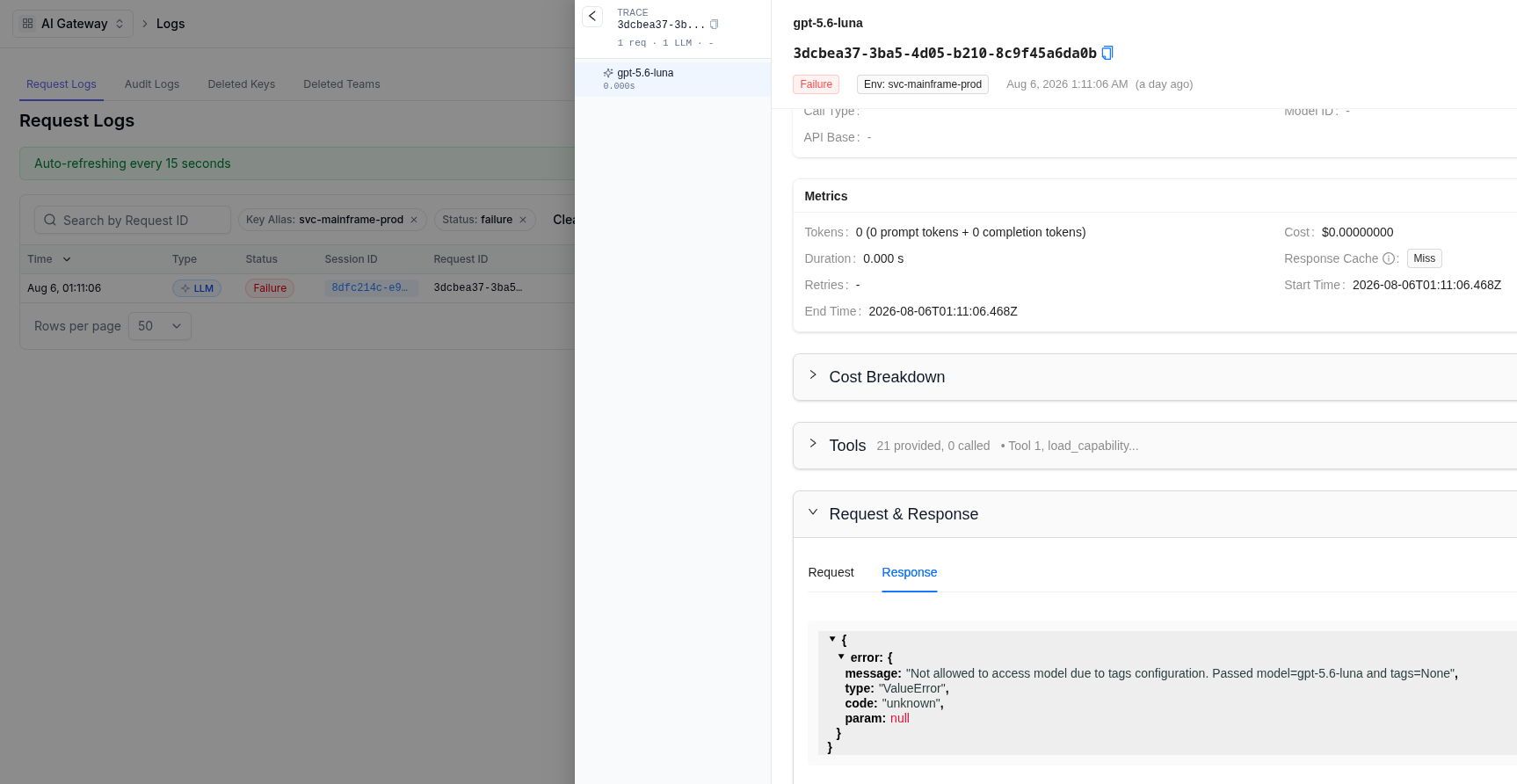Click the End Time value in Metrics

pyautogui.click(x=943, y=311)
